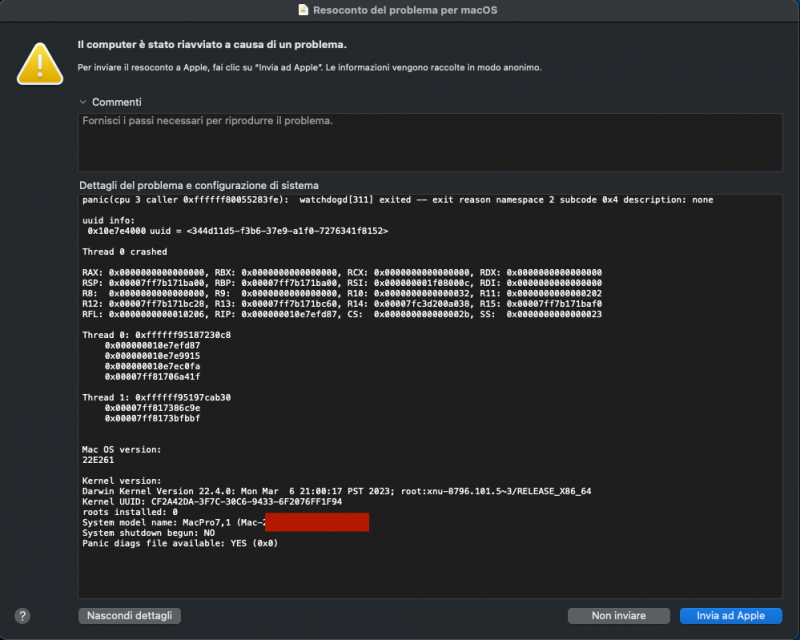
Task: Collapse the Commenti section
Action: (x=81, y=101)
